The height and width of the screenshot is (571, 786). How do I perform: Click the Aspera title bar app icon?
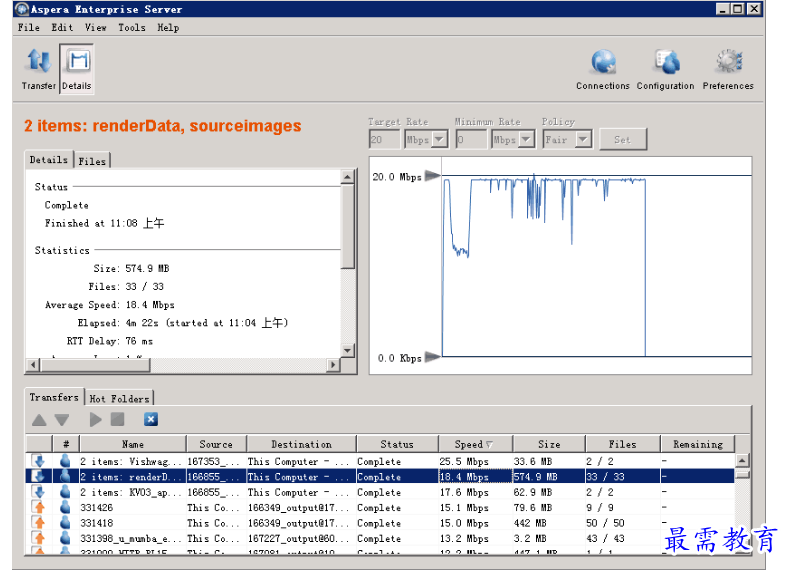point(22,9)
